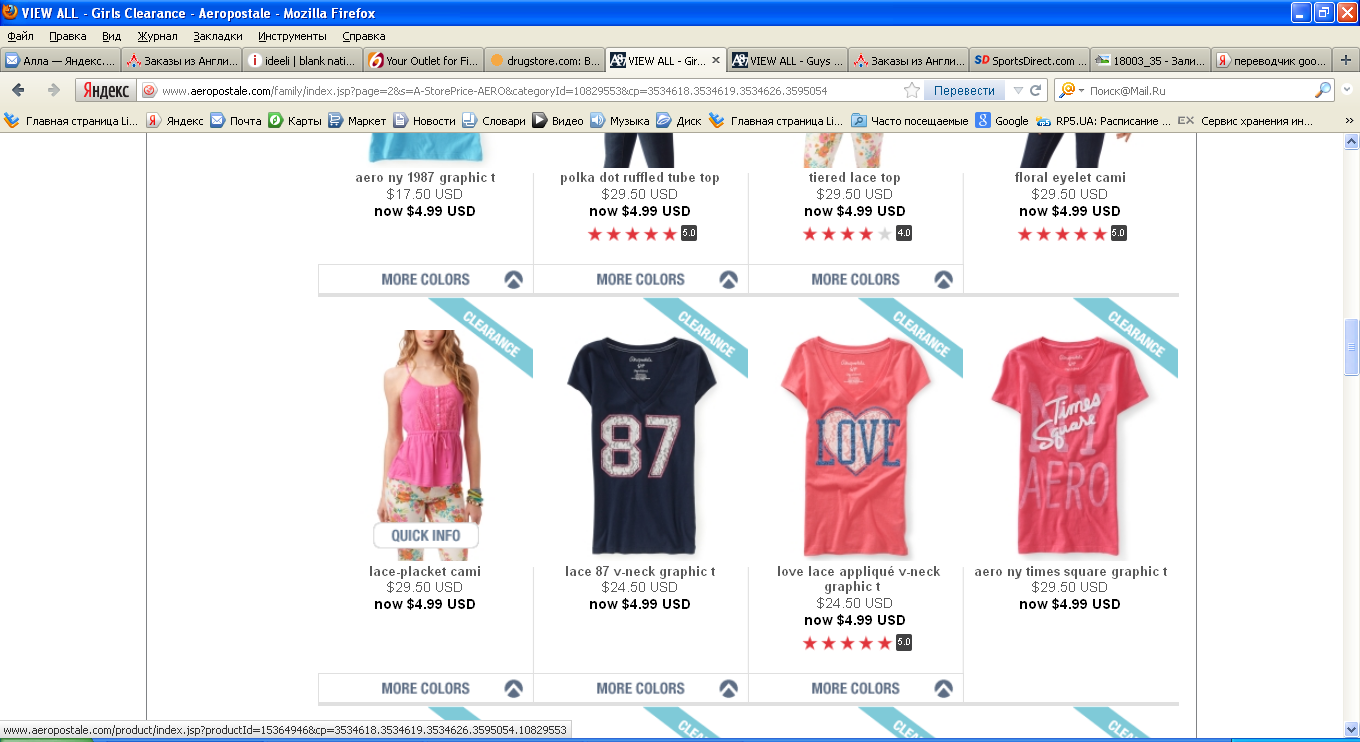Expand MORE COLORS under tiered lace top
This screenshot has height=742, width=1360.
click(856, 279)
